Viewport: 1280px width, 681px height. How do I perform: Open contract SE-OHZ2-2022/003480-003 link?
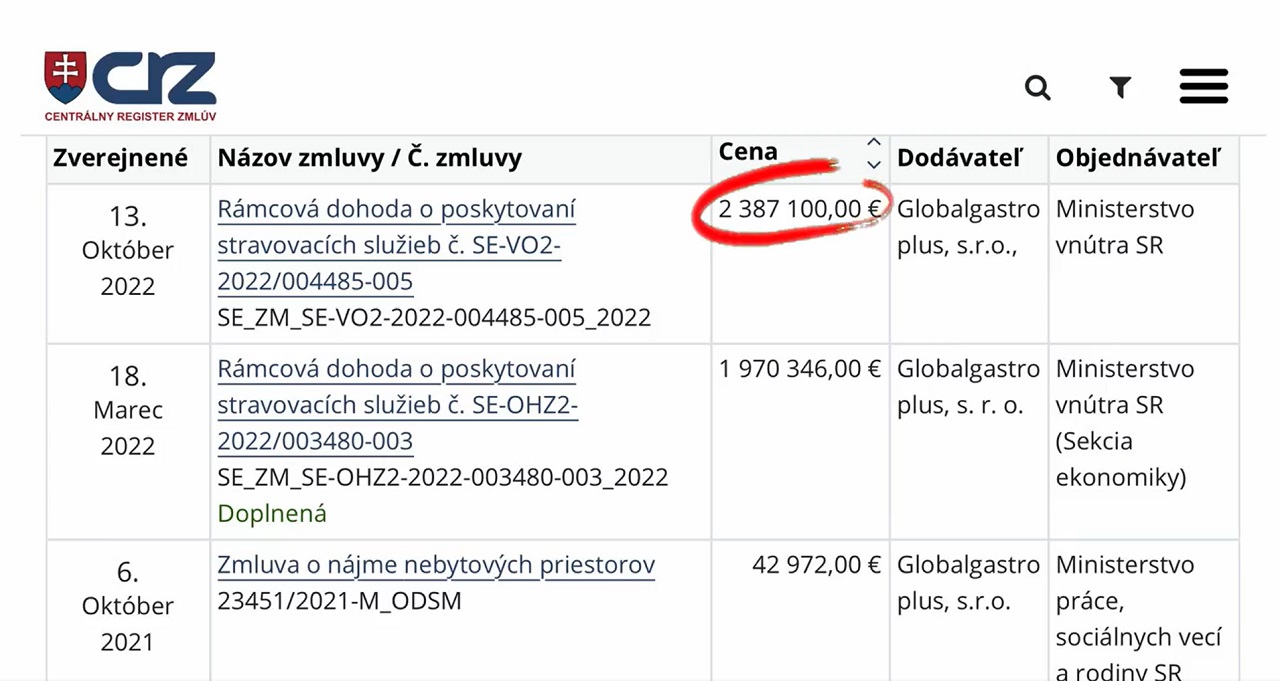(x=397, y=405)
